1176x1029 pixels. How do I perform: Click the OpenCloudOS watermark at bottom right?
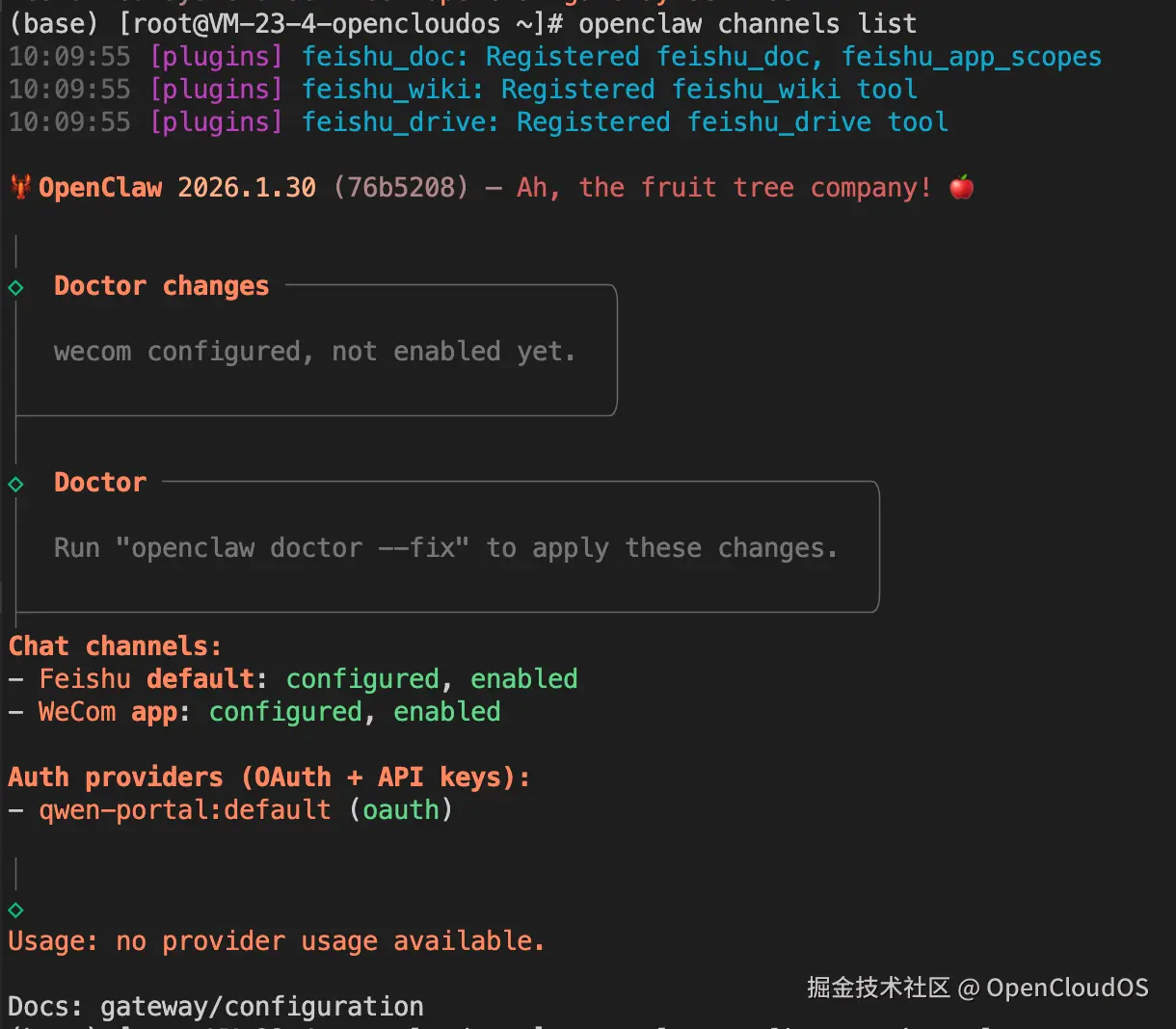(x=976, y=988)
